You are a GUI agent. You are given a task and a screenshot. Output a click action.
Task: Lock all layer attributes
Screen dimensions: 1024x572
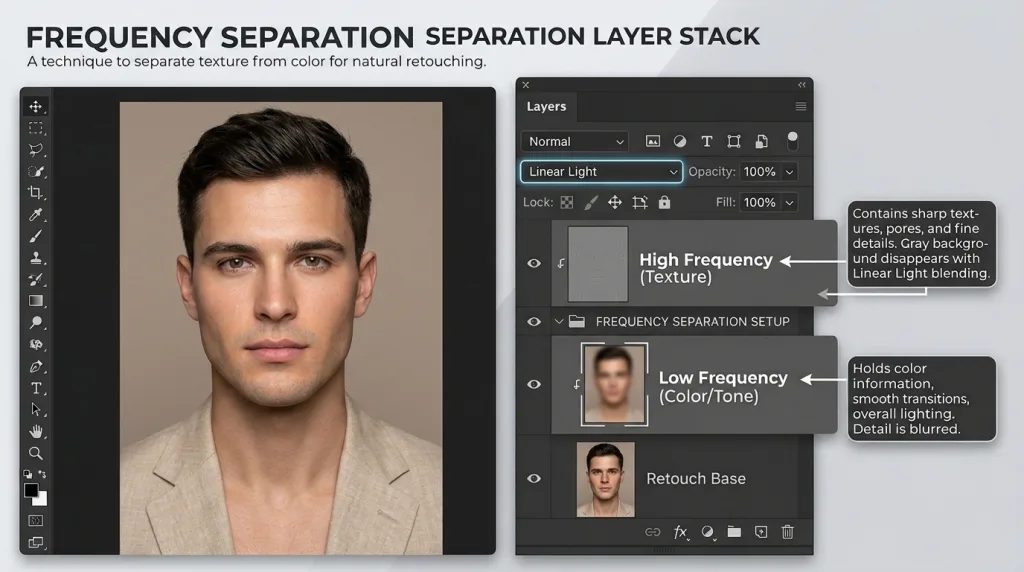(664, 202)
